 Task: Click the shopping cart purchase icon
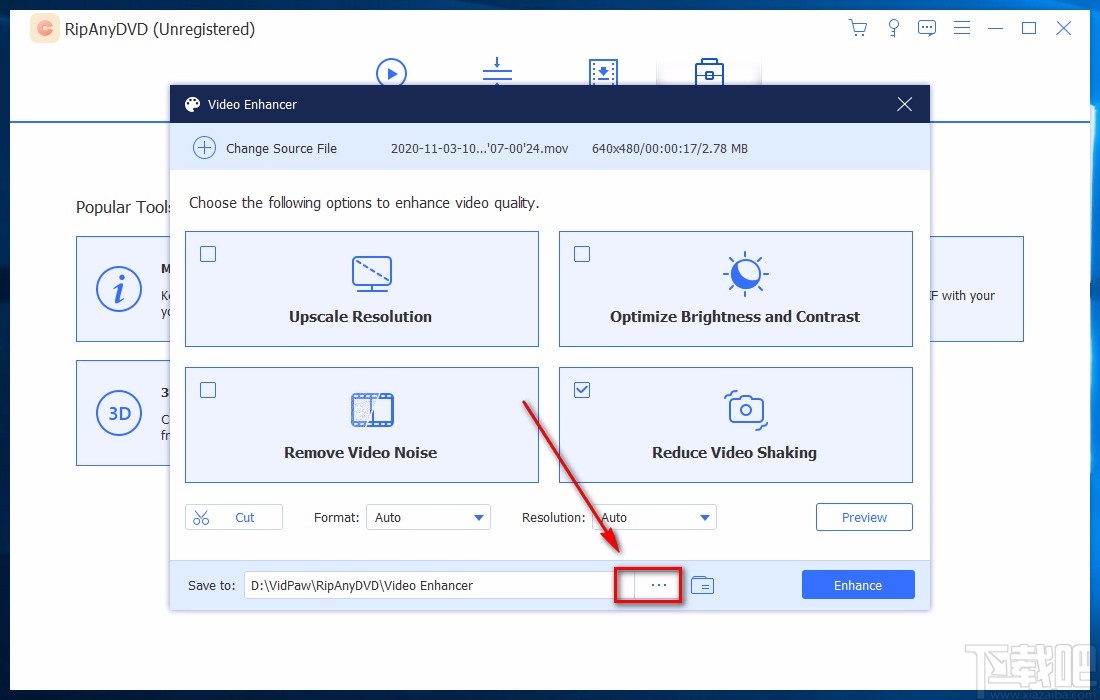(x=858, y=28)
